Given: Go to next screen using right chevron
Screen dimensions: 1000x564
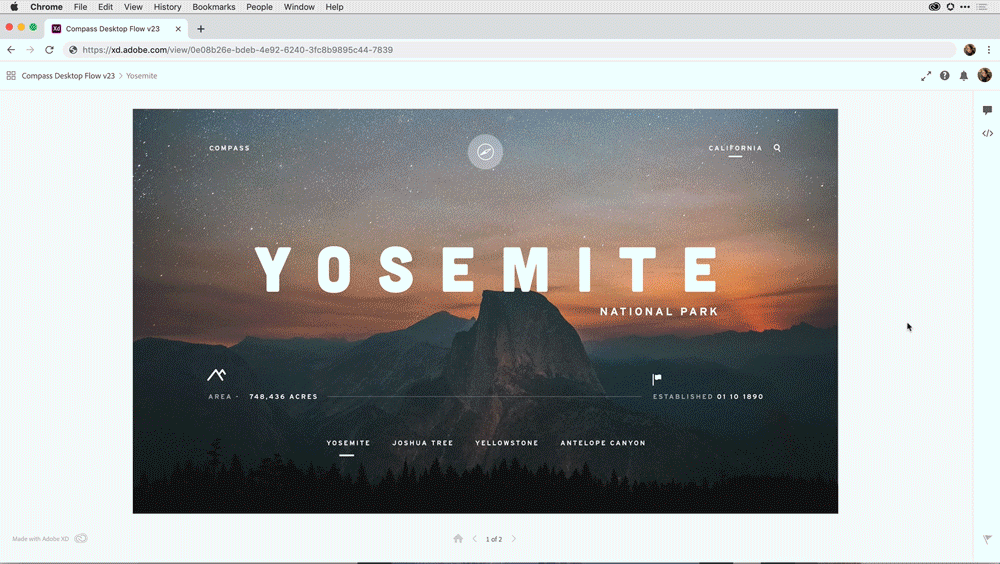Looking at the screenshot, I should click(514, 538).
